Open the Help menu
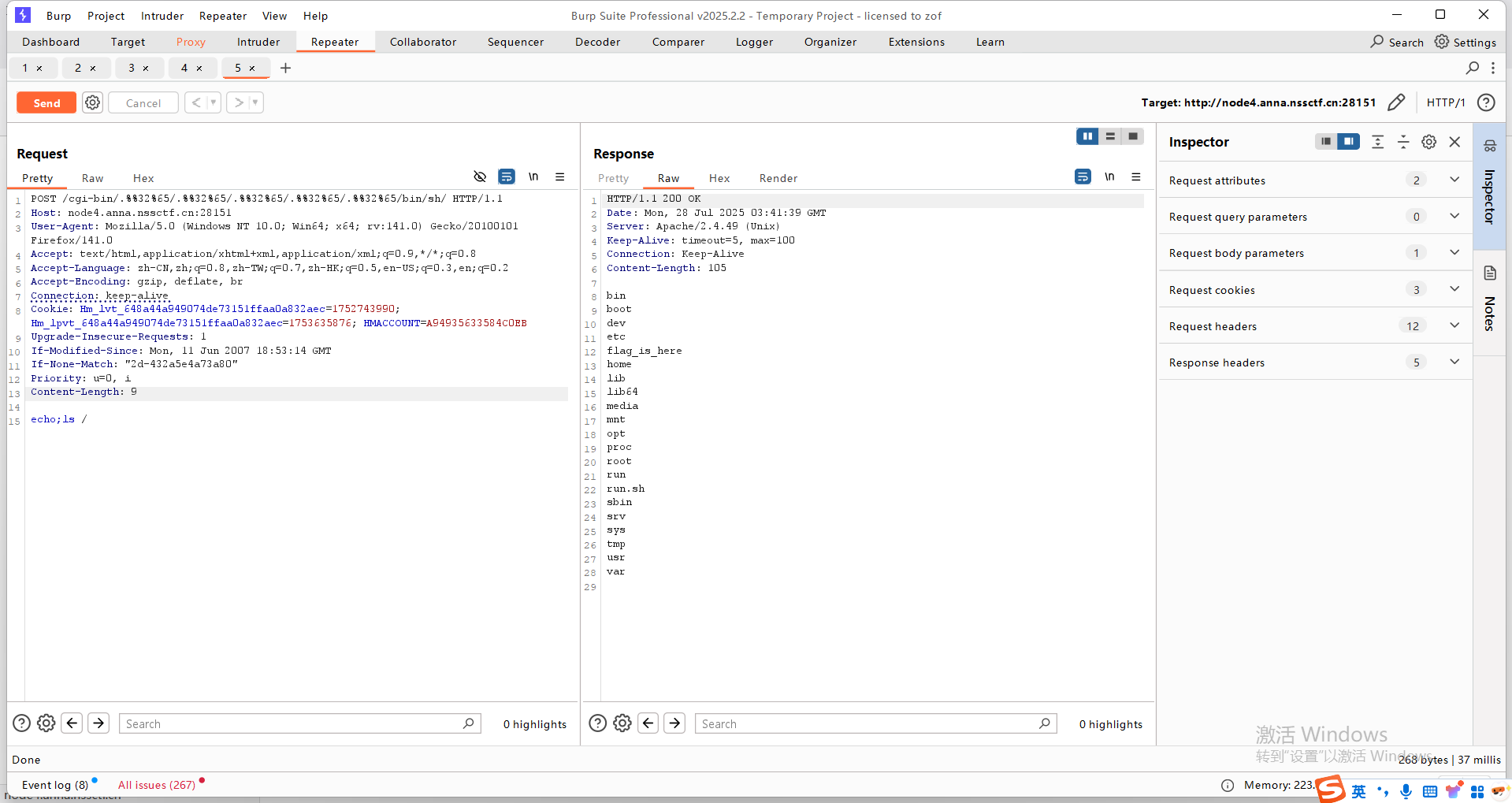Image resolution: width=1512 pixels, height=803 pixels. coord(315,16)
